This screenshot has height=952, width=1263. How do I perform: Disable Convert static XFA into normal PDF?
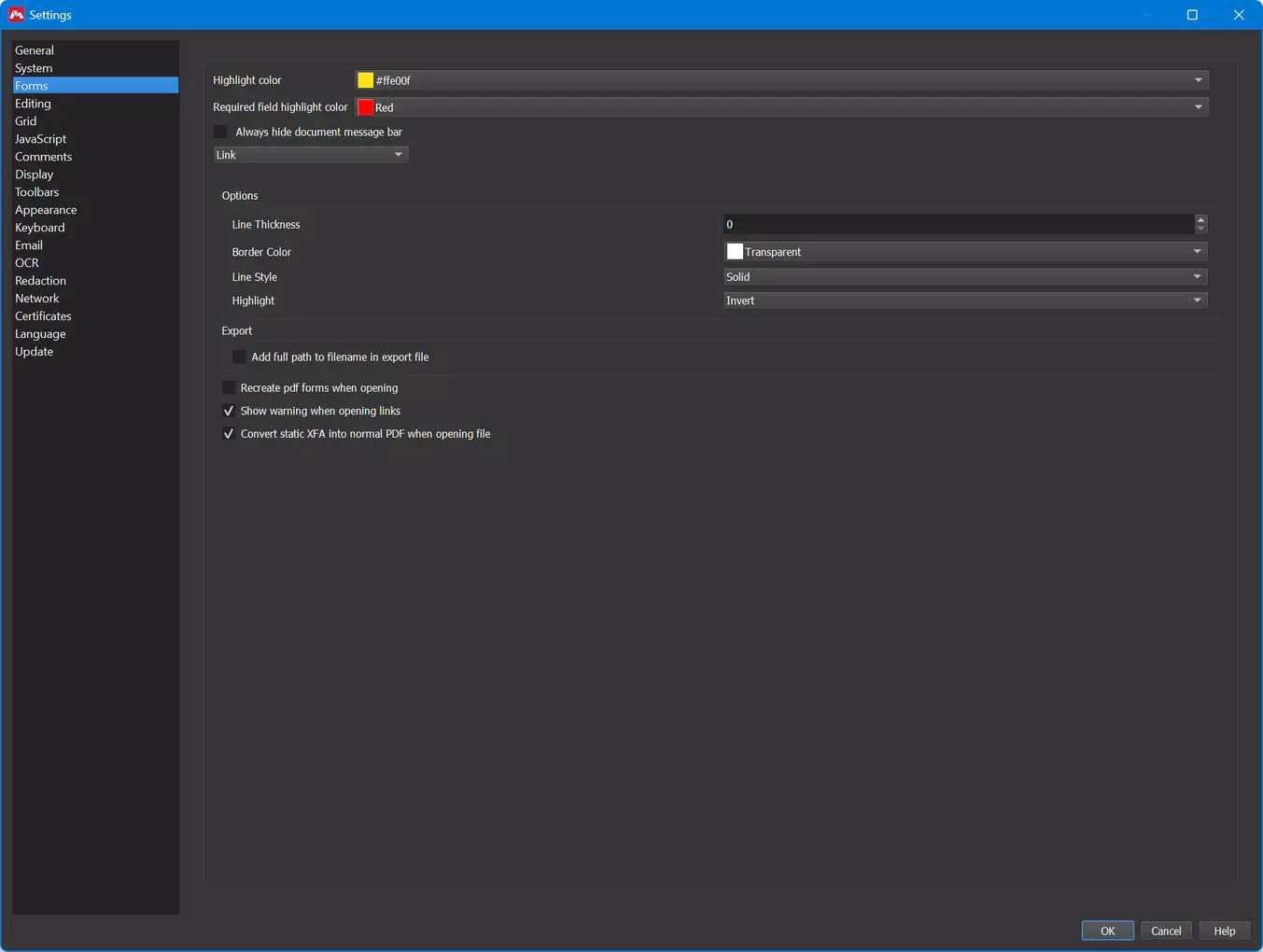click(229, 434)
